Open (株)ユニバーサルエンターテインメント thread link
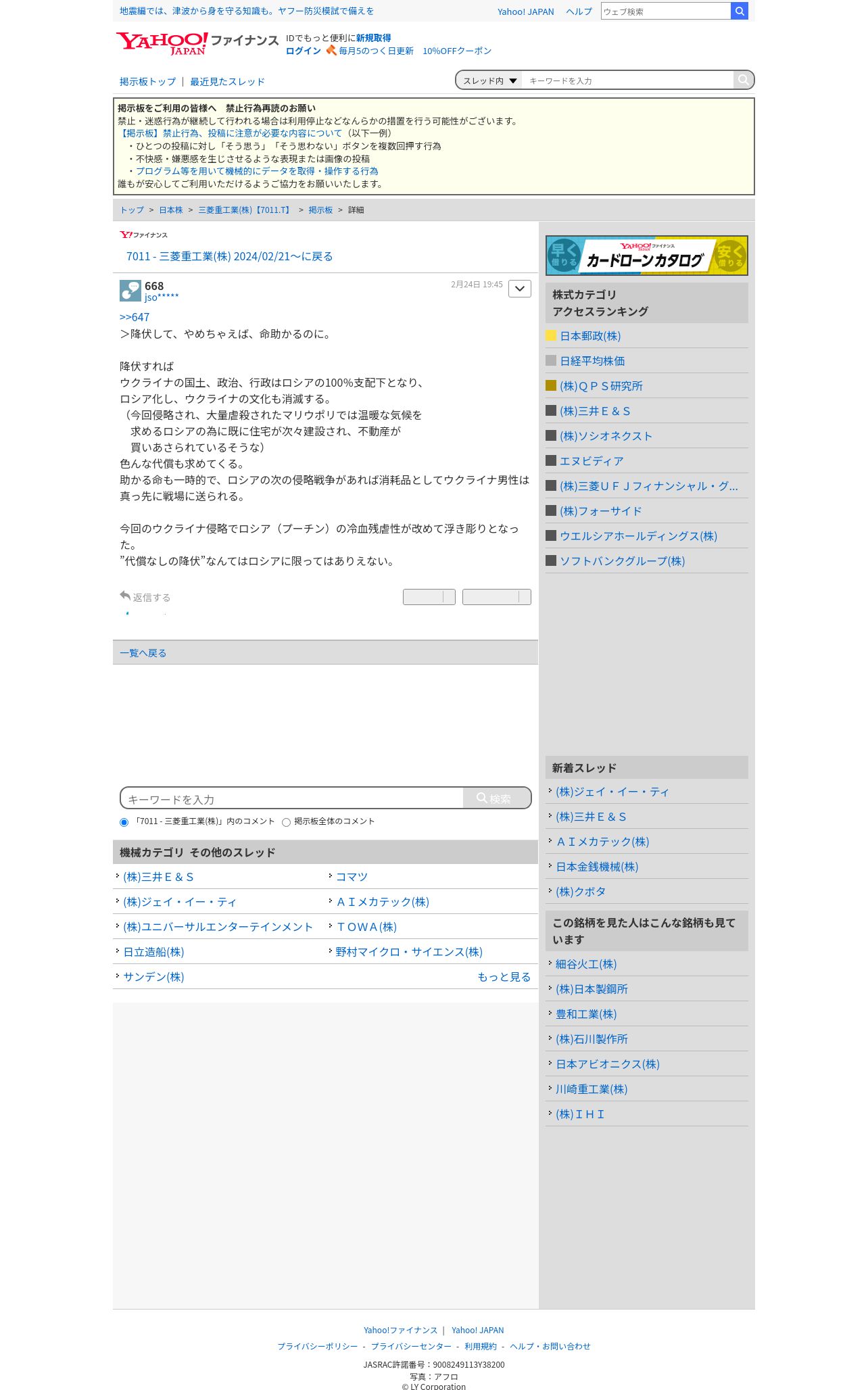 (x=218, y=927)
